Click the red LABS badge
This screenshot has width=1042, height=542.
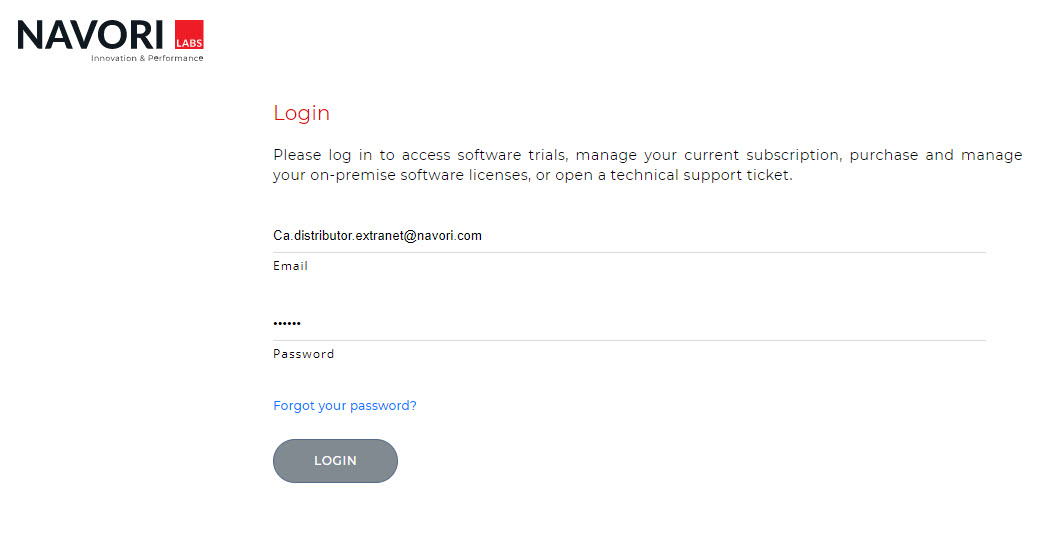(189, 36)
